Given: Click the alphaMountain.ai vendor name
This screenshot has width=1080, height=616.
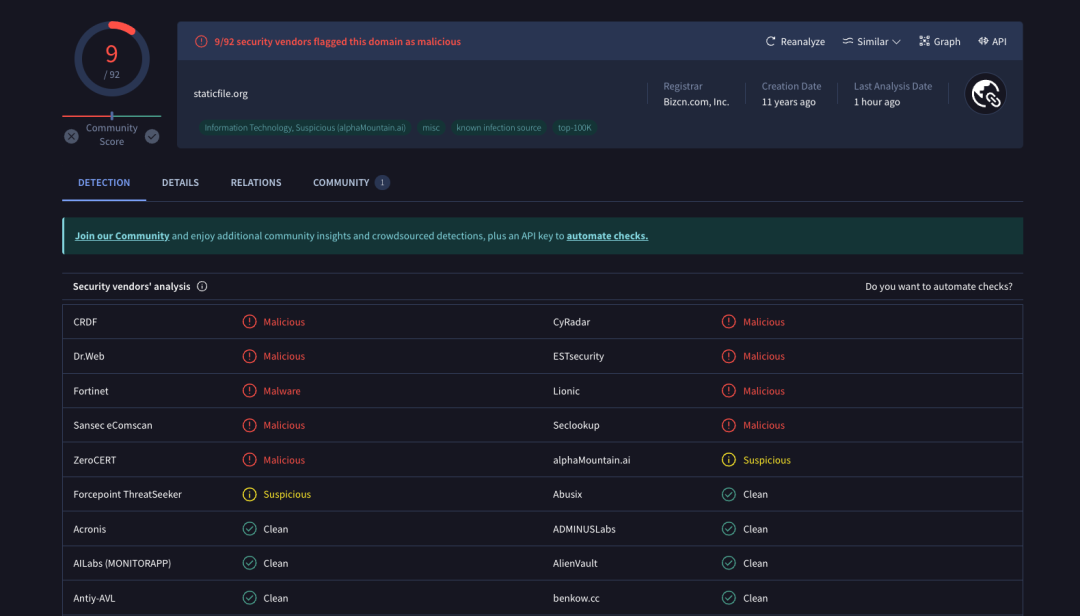Looking at the screenshot, I should pos(592,460).
